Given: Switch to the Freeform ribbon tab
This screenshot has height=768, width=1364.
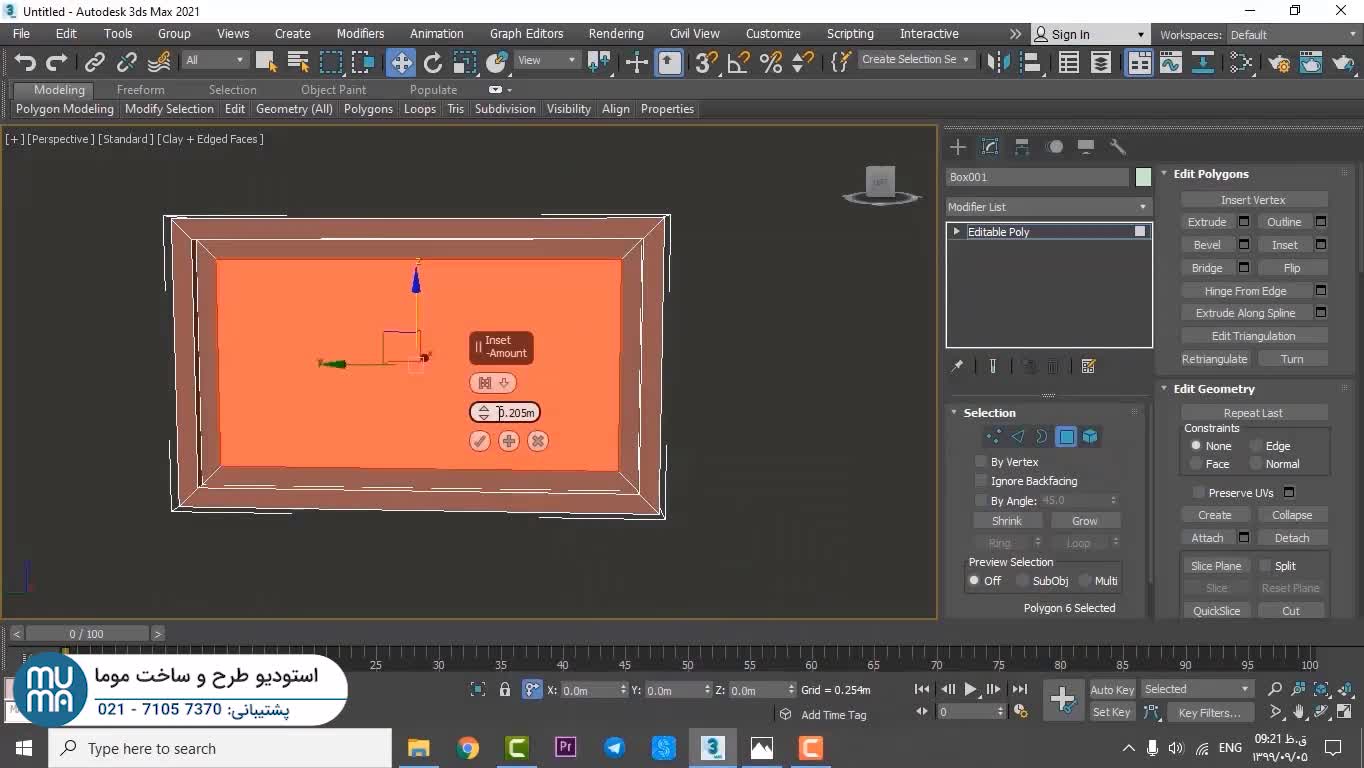Looking at the screenshot, I should click(140, 90).
